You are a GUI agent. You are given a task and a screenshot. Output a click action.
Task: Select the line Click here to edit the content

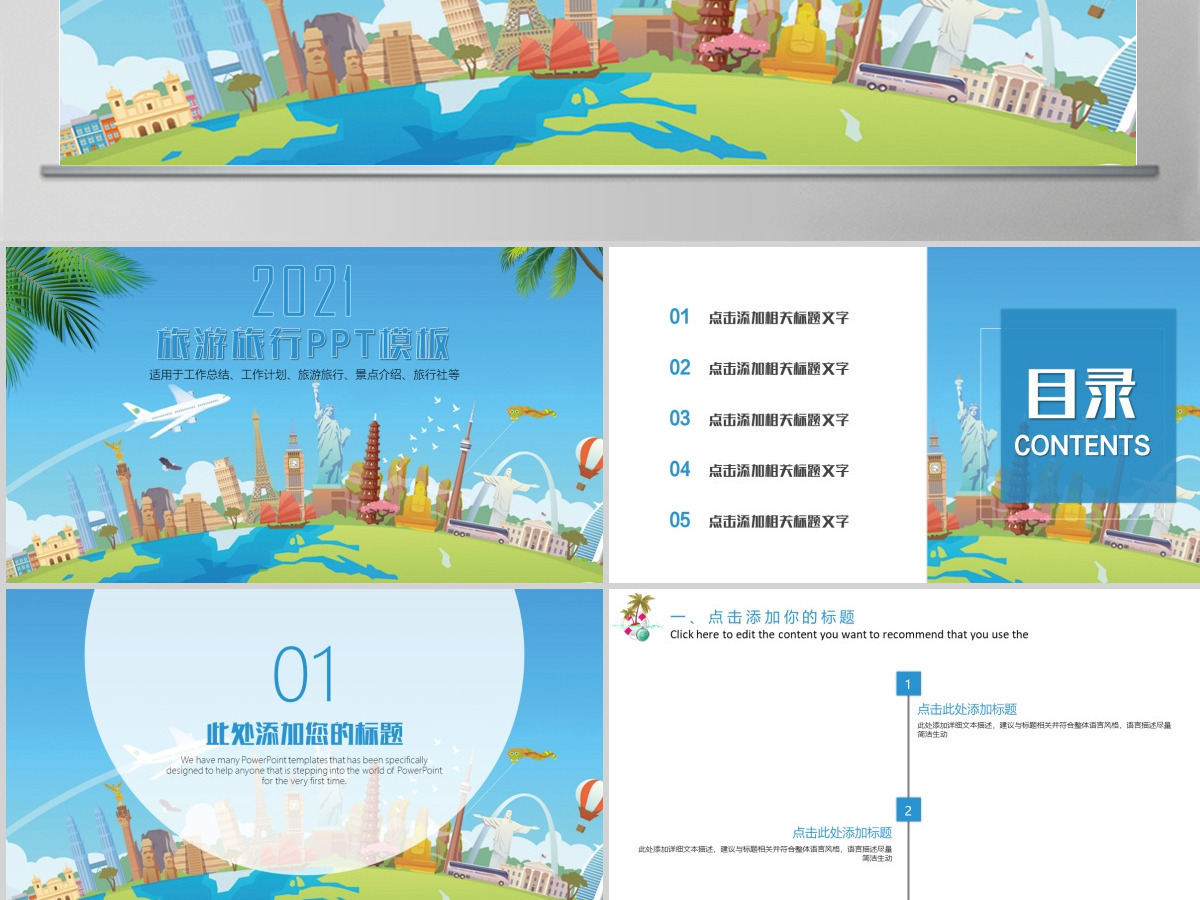point(849,634)
